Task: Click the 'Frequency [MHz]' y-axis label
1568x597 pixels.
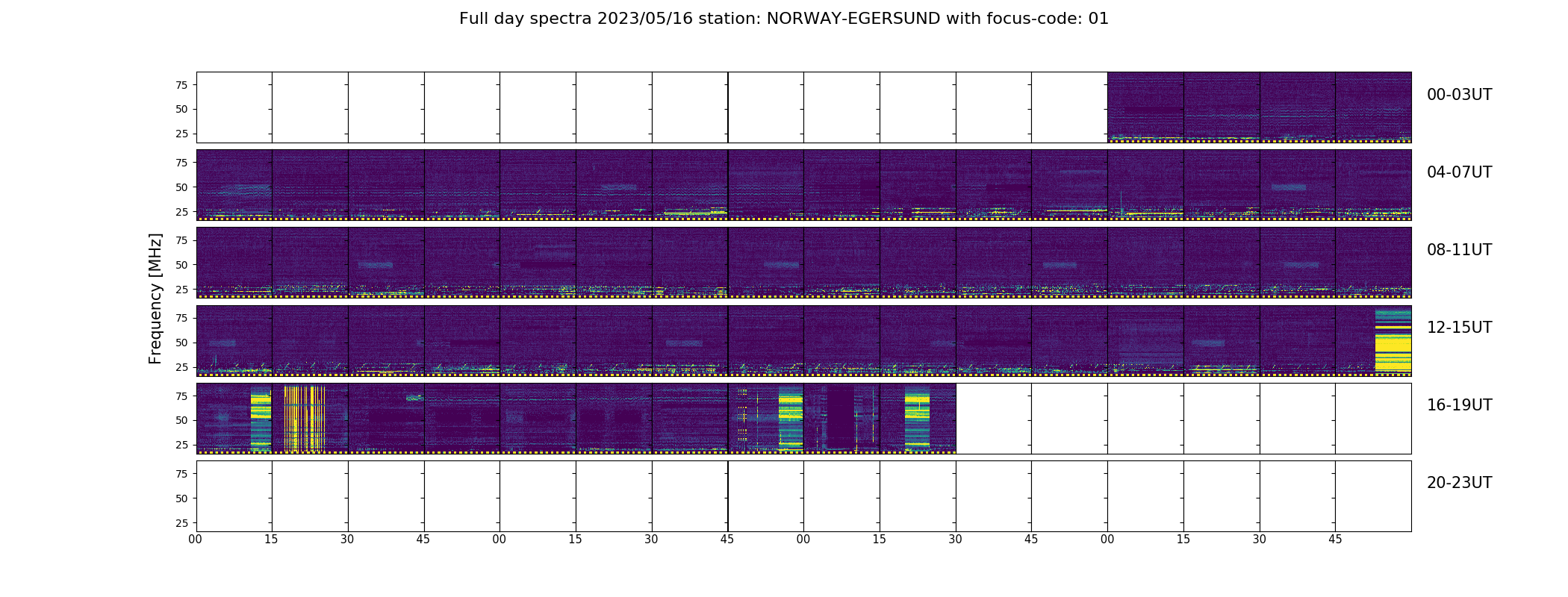Action: [x=155, y=298]
